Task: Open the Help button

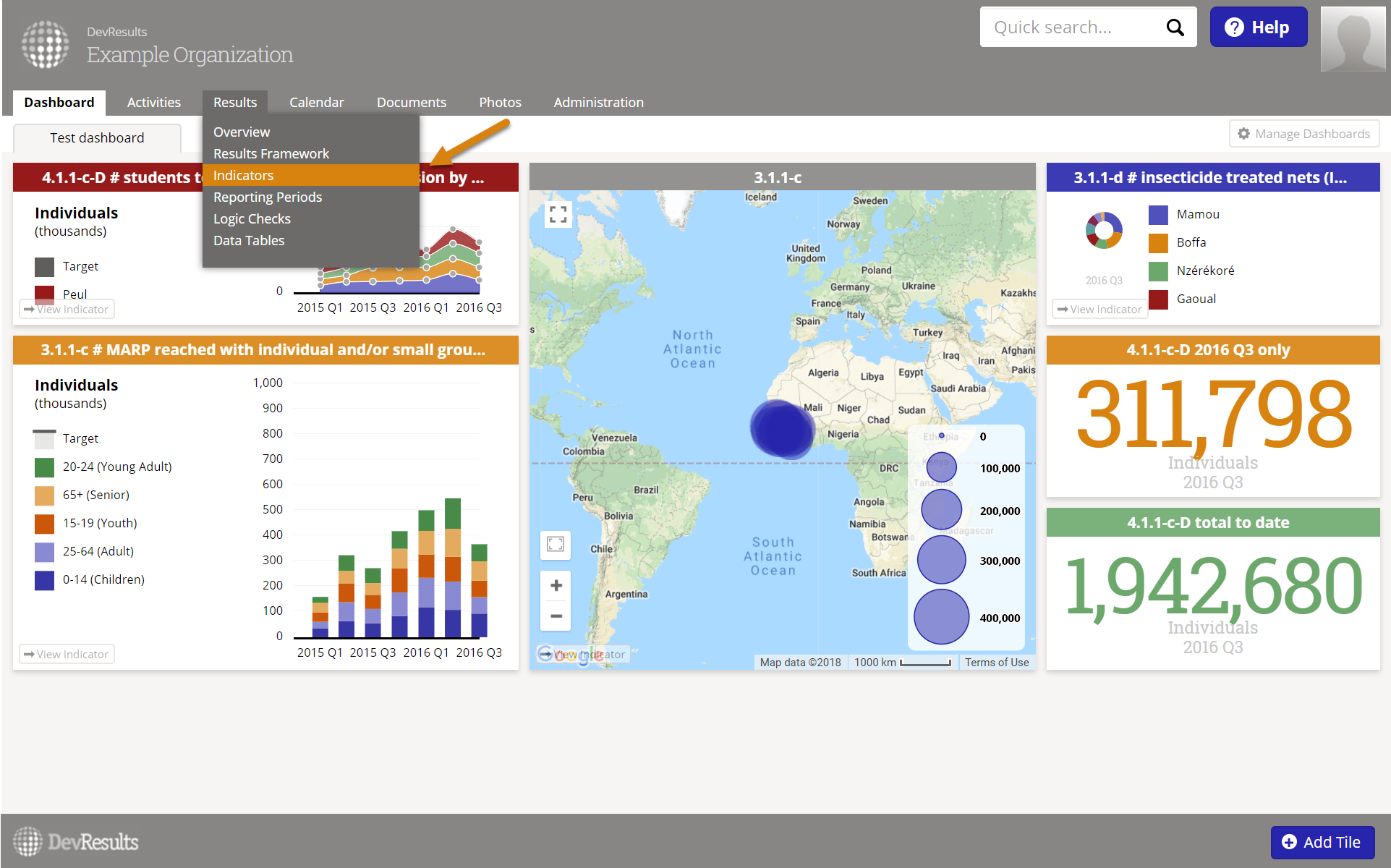Action: [x=1258, y=27]
